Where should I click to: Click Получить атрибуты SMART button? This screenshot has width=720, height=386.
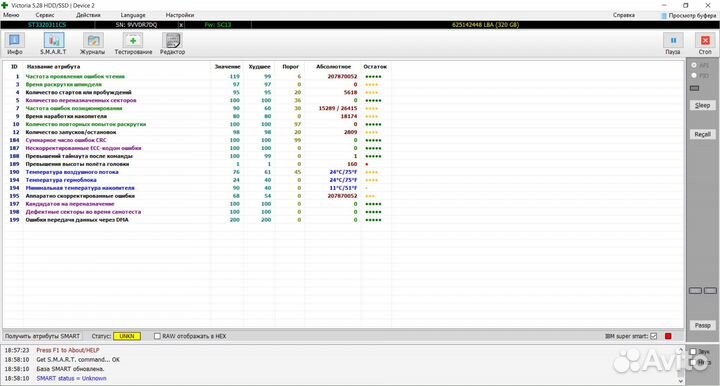pos(42,336)
